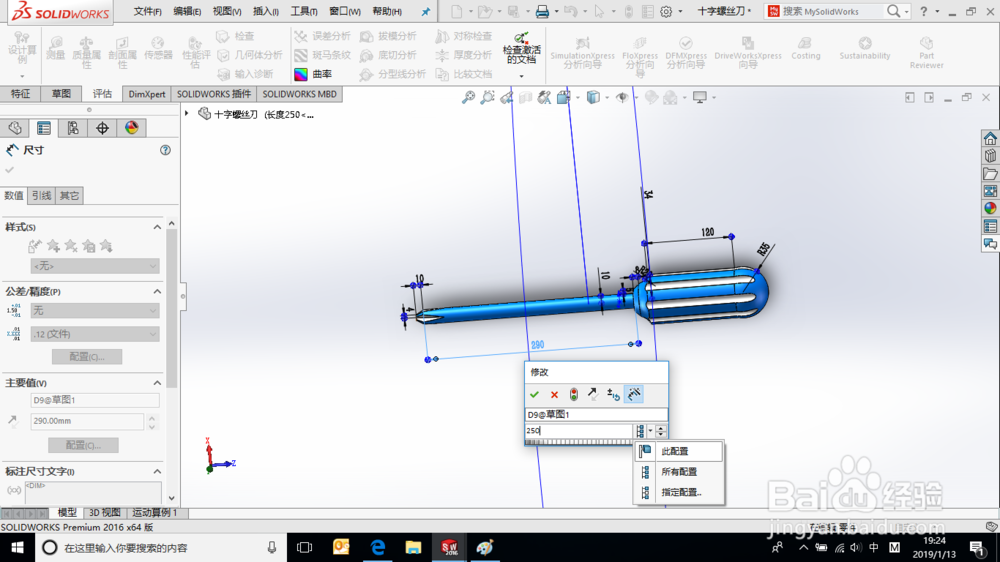Open SOLIDWORKS Resources home icon in task pane
Viewport: 1000px width, 562px height.
[990, 138]
